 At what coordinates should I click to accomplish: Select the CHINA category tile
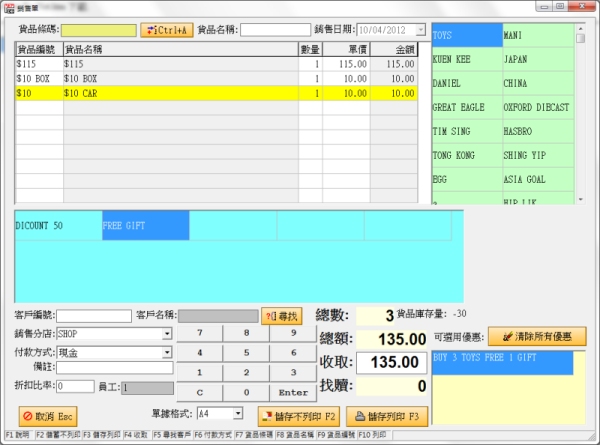point(538,83)
